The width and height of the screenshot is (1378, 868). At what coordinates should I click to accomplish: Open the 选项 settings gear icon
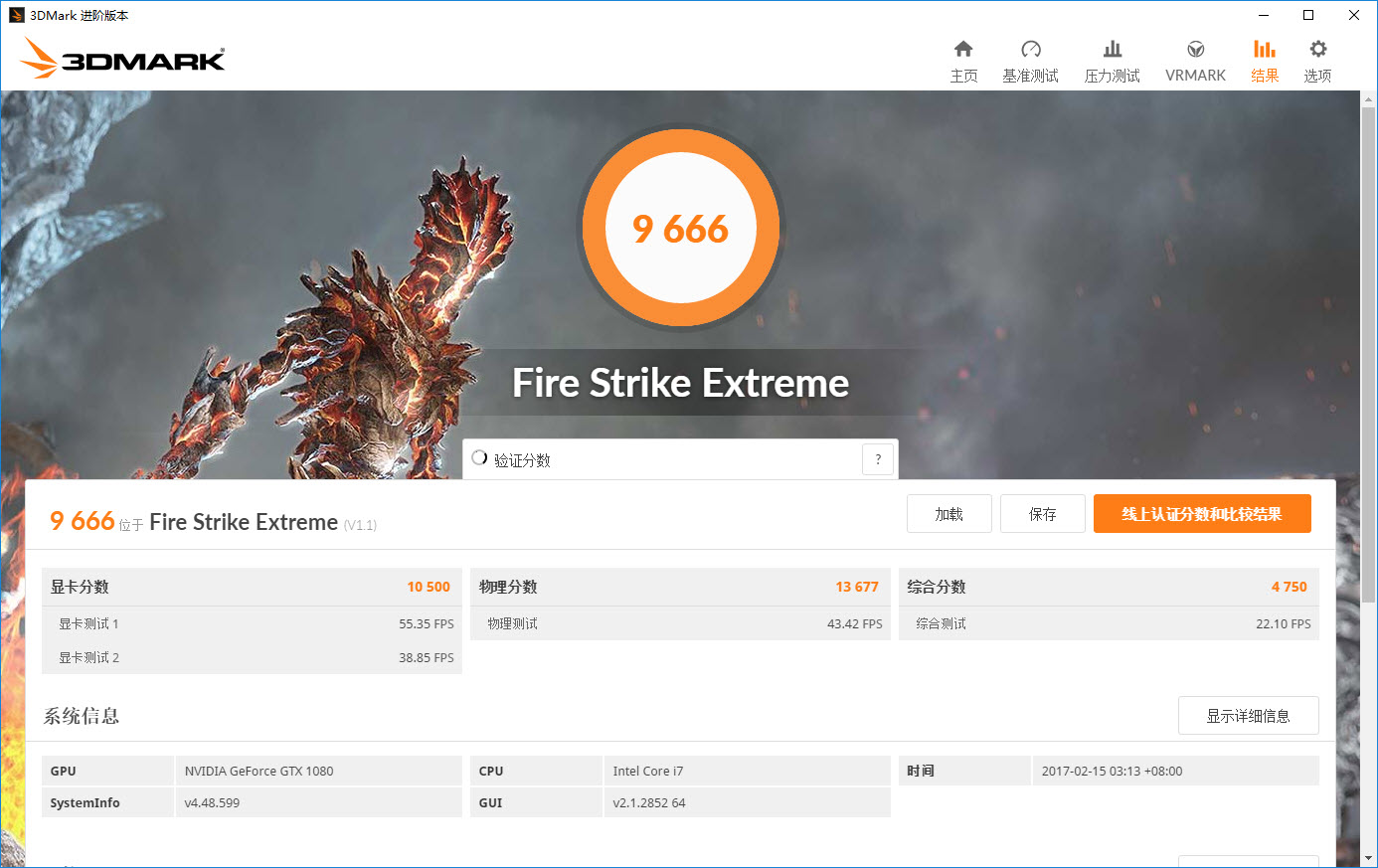(1317, 58)
